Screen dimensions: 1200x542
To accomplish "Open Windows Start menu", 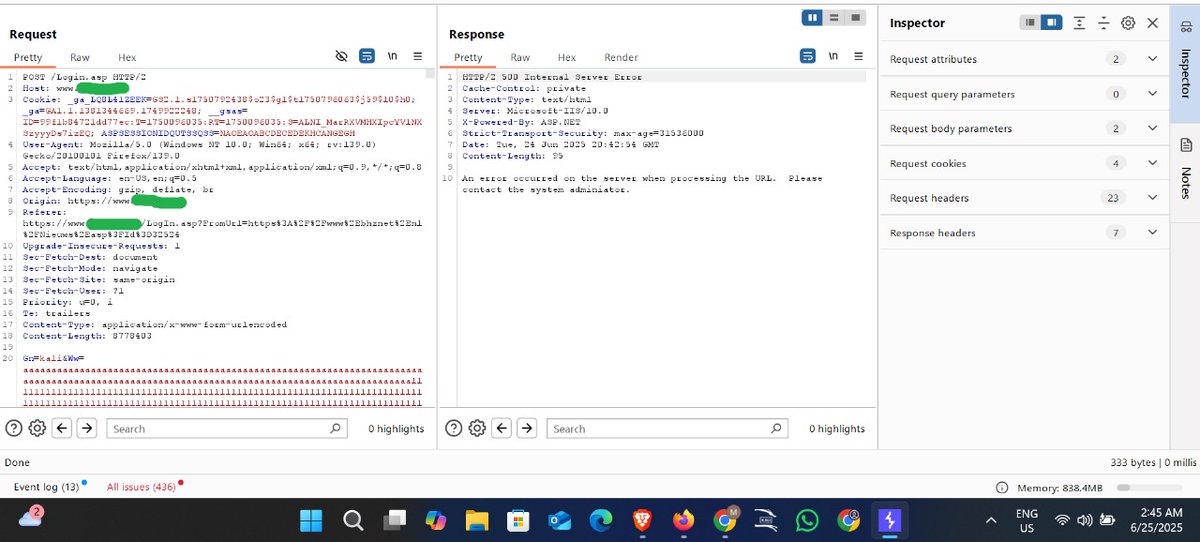I will click(x=311, y=520).
